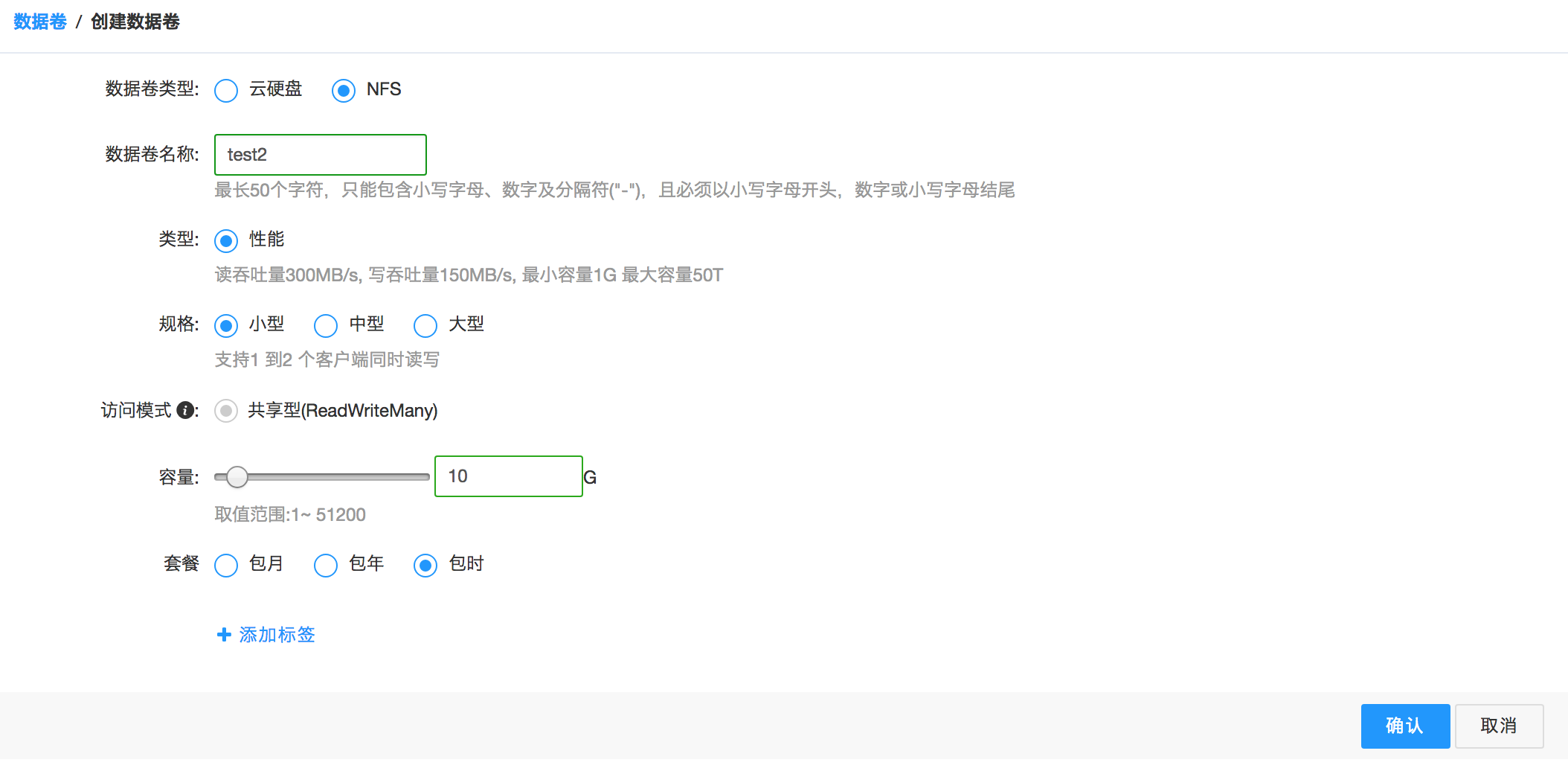
Task: Pick the 包年 billing plan
Action: point(325,565)
